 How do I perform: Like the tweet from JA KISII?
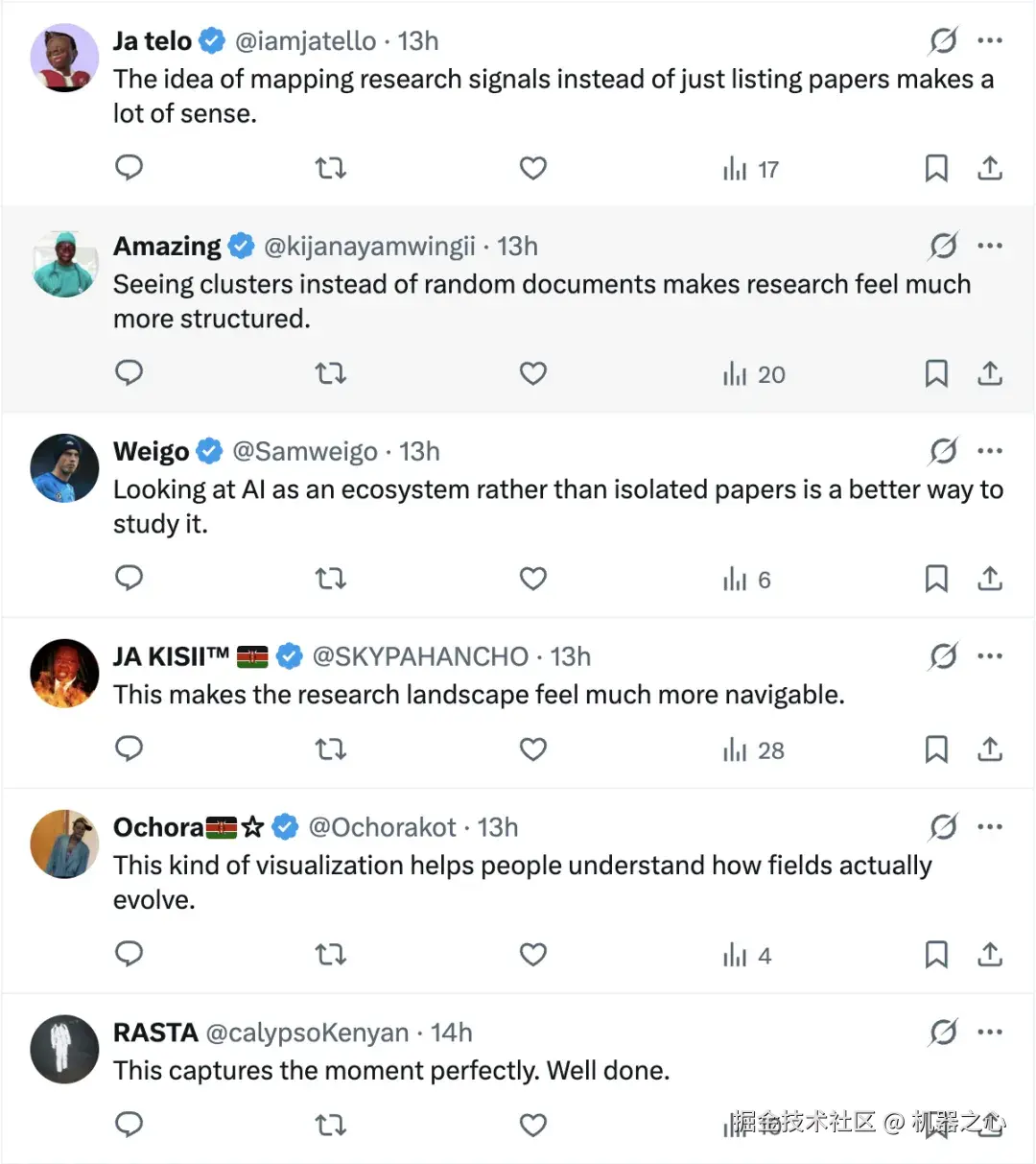point(532,749)
